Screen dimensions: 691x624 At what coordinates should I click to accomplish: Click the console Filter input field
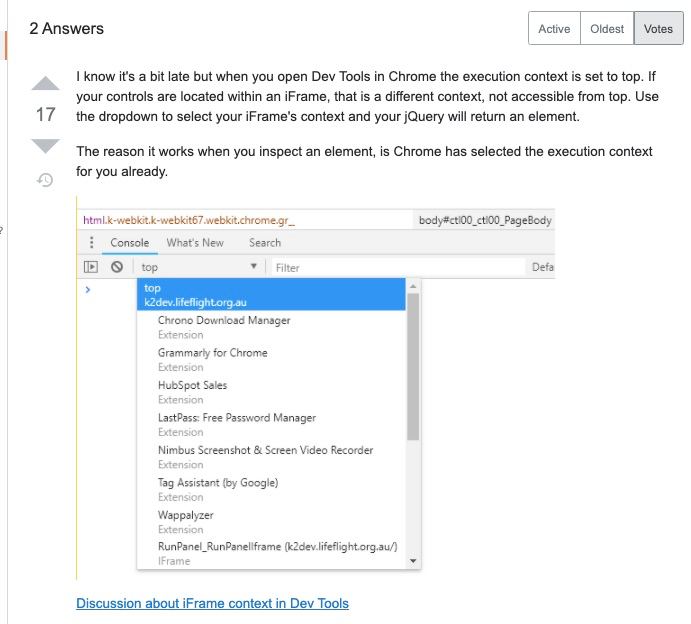click(x=397, y=267)
